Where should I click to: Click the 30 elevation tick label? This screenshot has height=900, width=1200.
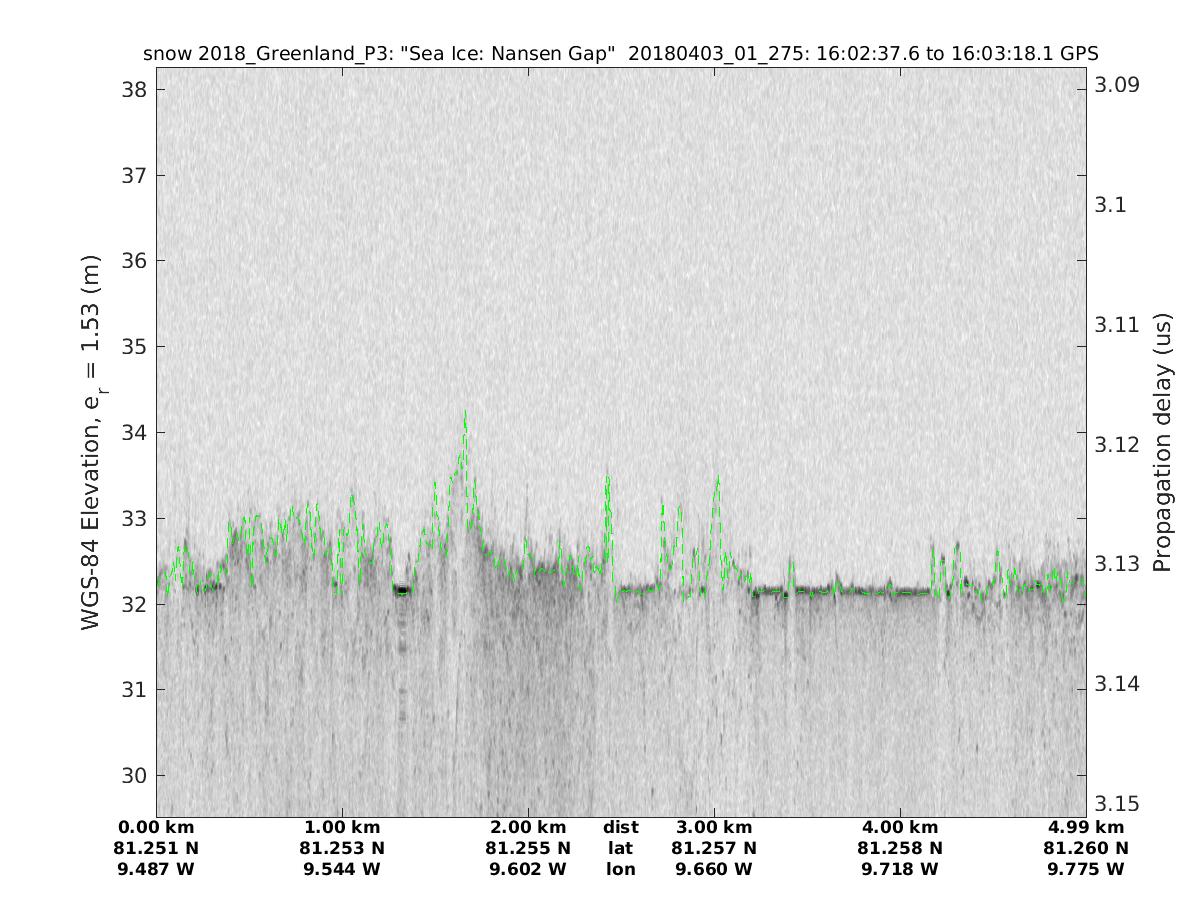tap(132, 776)
